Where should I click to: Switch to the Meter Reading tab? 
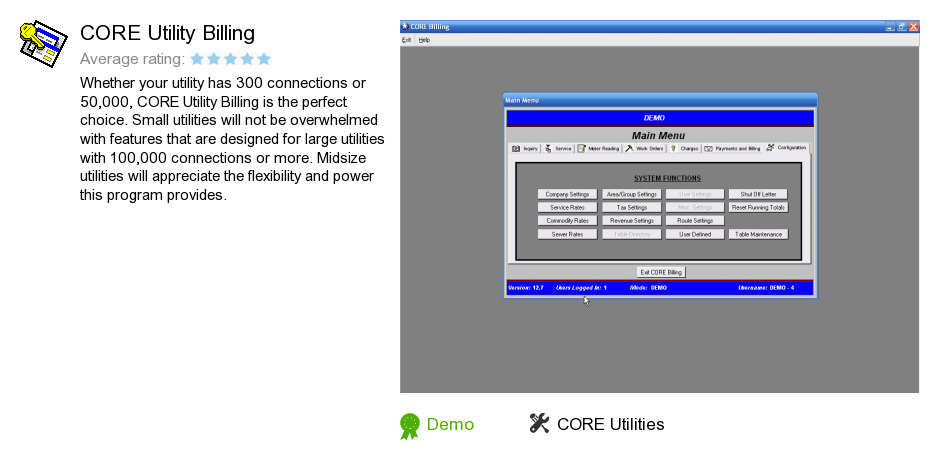(598, 148)
